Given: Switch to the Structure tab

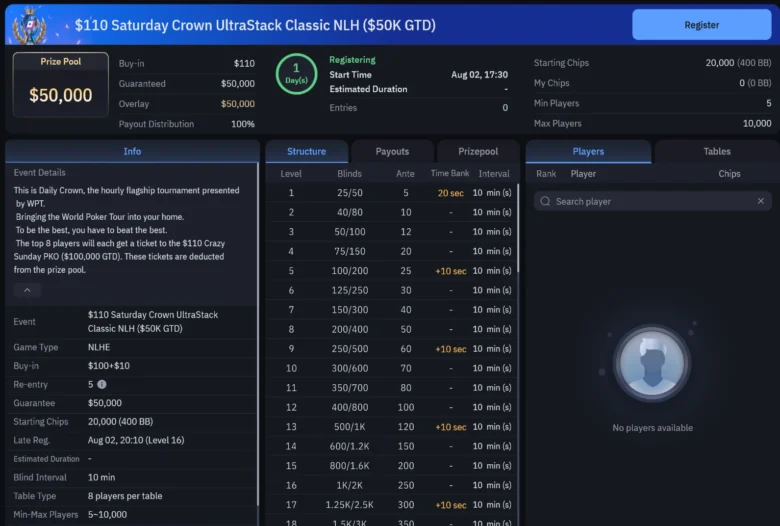Looking at the screenshot, I should [x=306, y=151].
